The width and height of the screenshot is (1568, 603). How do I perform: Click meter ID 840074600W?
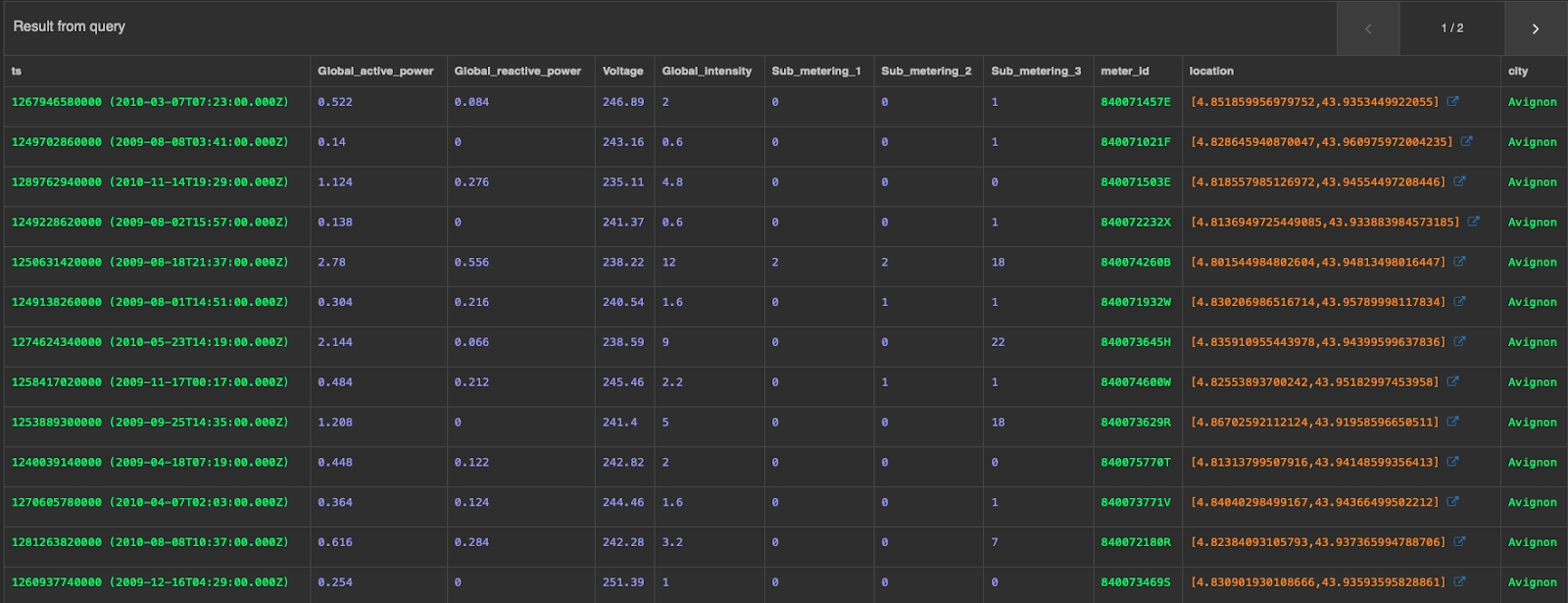click(x=1135, y=382)
